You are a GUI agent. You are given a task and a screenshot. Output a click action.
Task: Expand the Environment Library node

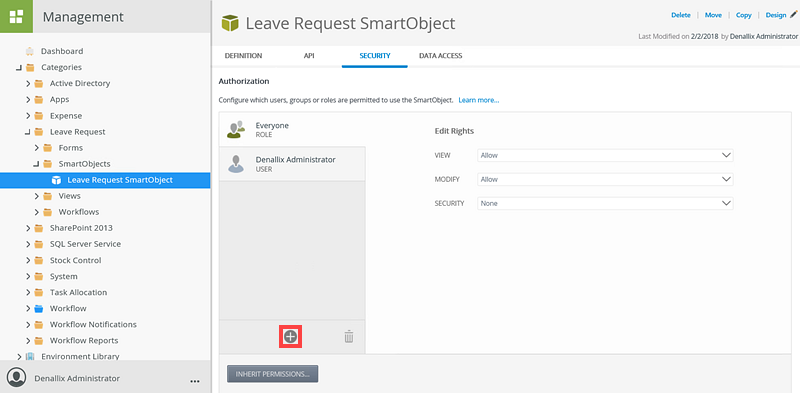point(19,356)
